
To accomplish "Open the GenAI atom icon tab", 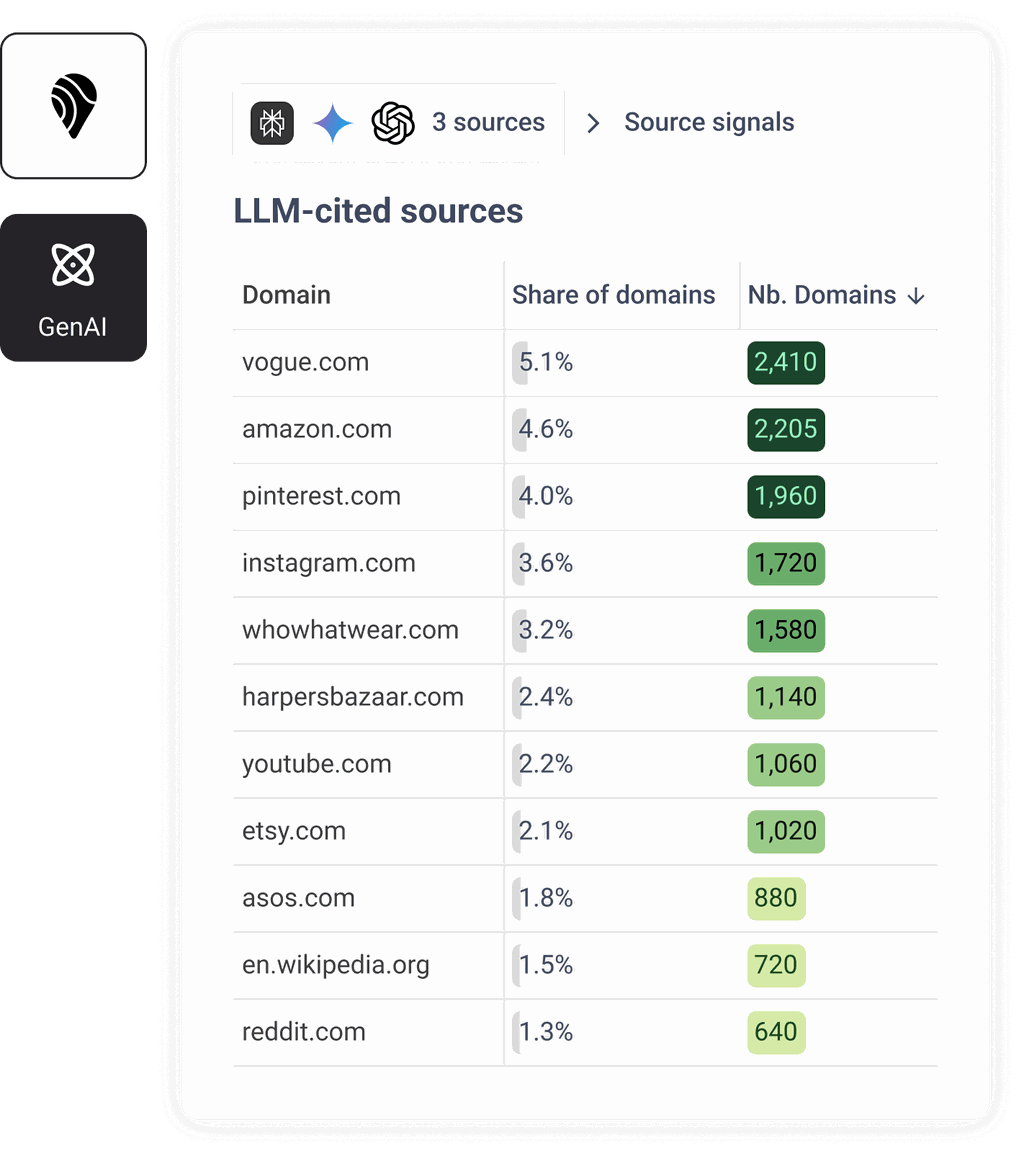I will [73, 287].
